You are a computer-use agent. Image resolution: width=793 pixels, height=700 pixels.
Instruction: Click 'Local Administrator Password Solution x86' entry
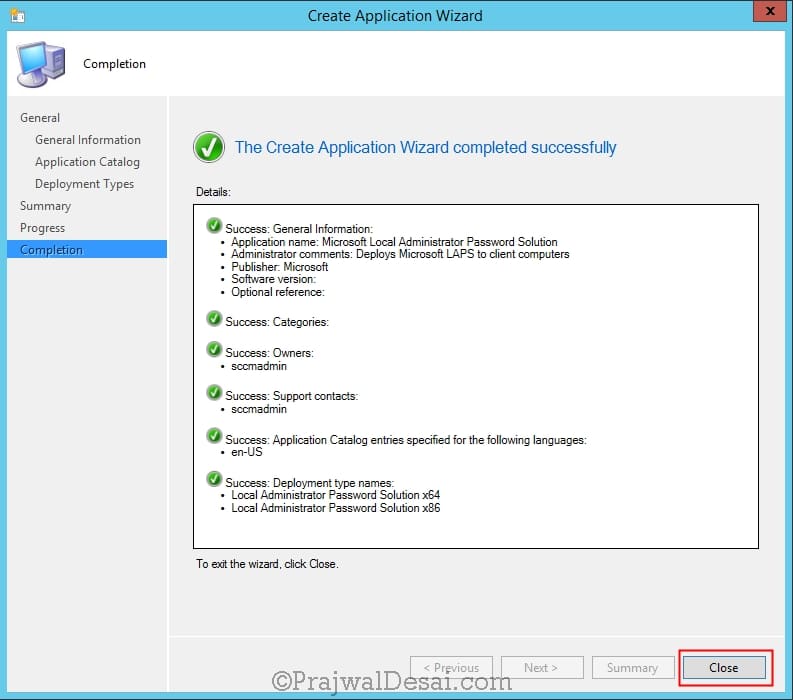[x=335, y=508]
